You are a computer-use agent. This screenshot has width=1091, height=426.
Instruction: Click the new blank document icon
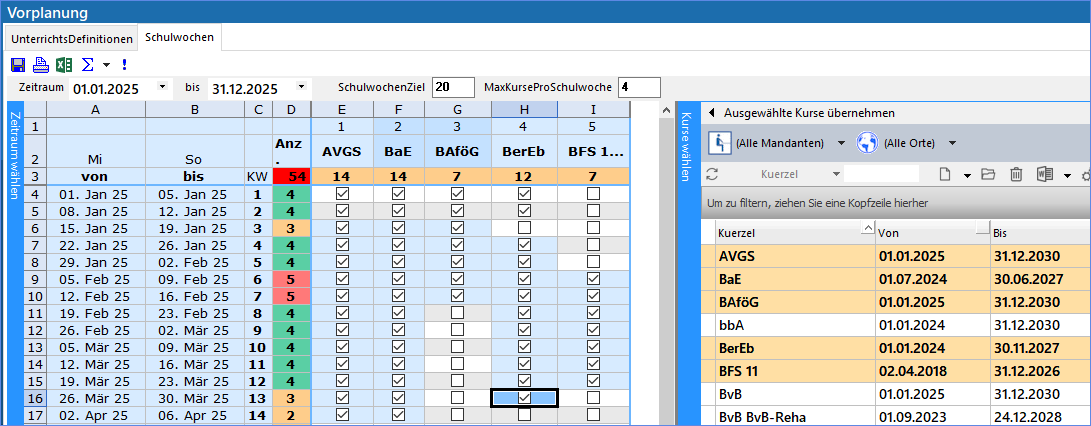(943, 175)
